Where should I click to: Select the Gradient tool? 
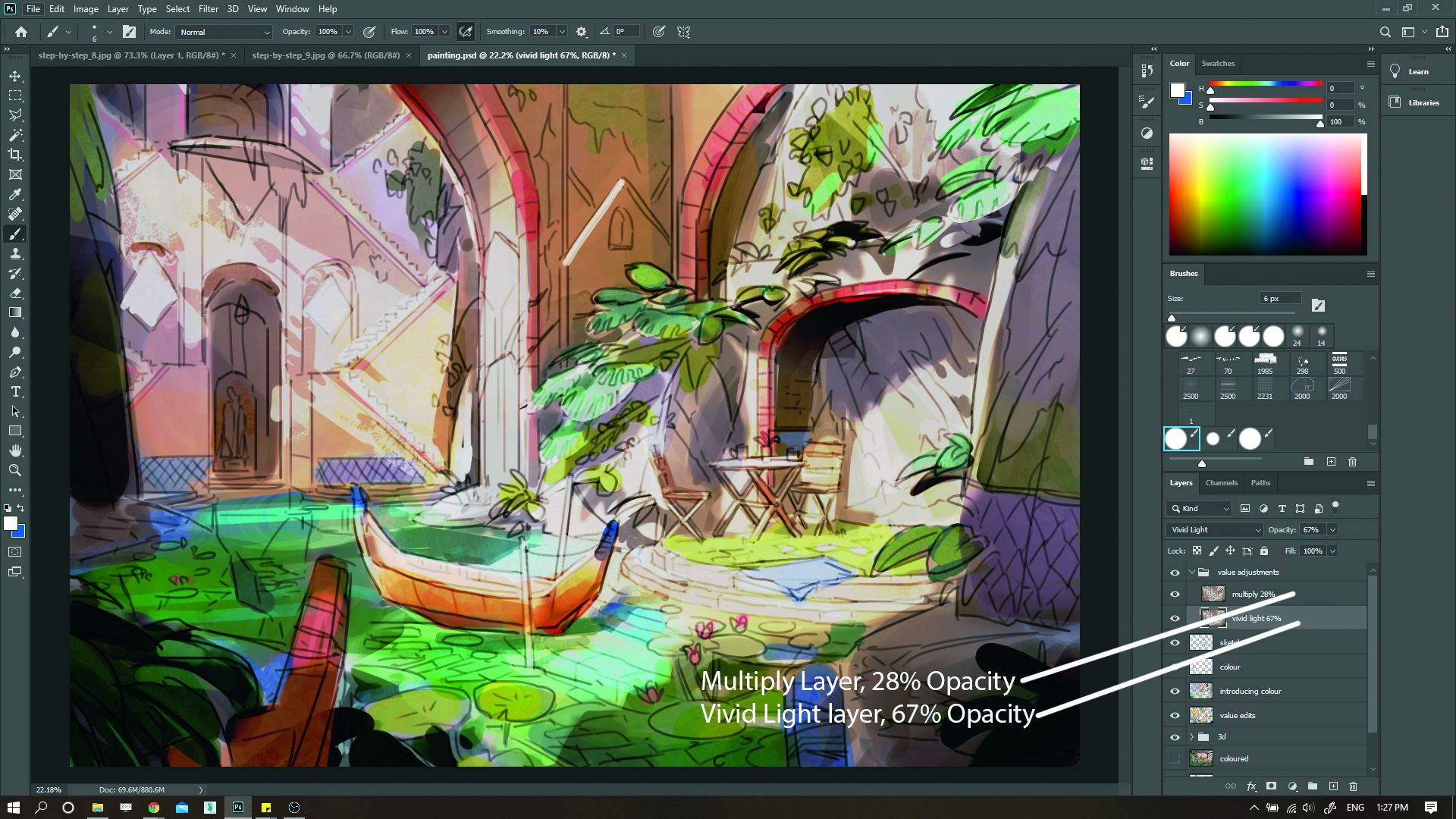coord(15,312)
